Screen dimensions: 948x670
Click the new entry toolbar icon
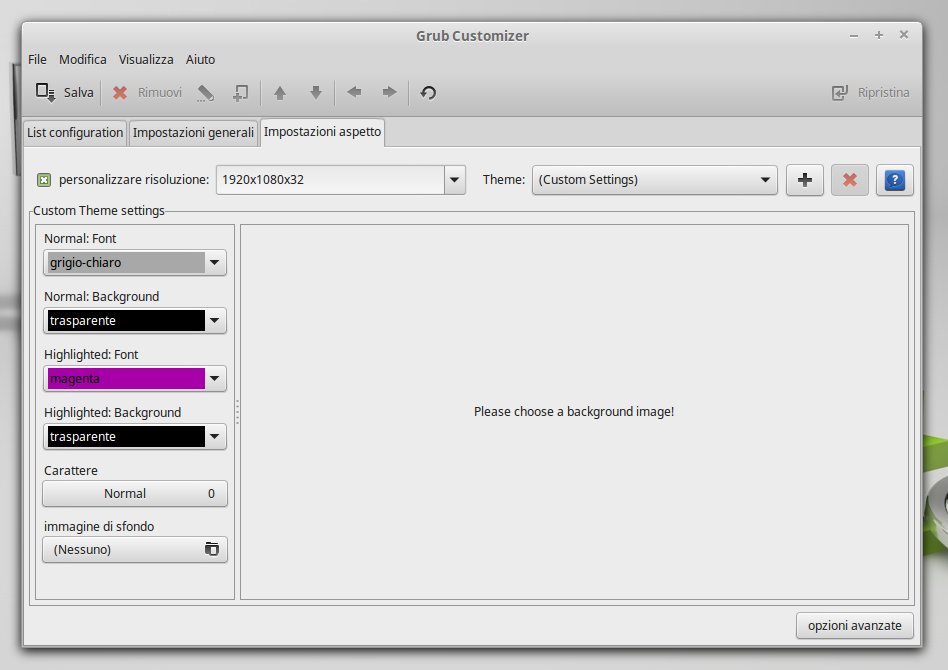point(241,93)
